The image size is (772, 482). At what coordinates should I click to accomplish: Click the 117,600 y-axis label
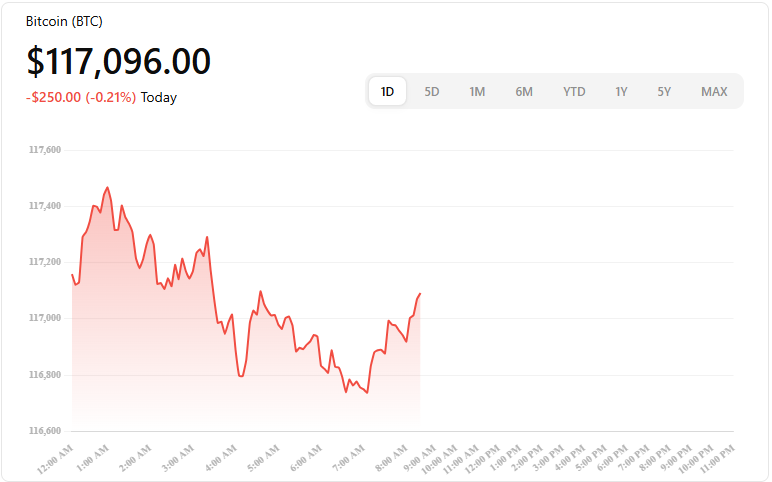[x=45, y=150]
